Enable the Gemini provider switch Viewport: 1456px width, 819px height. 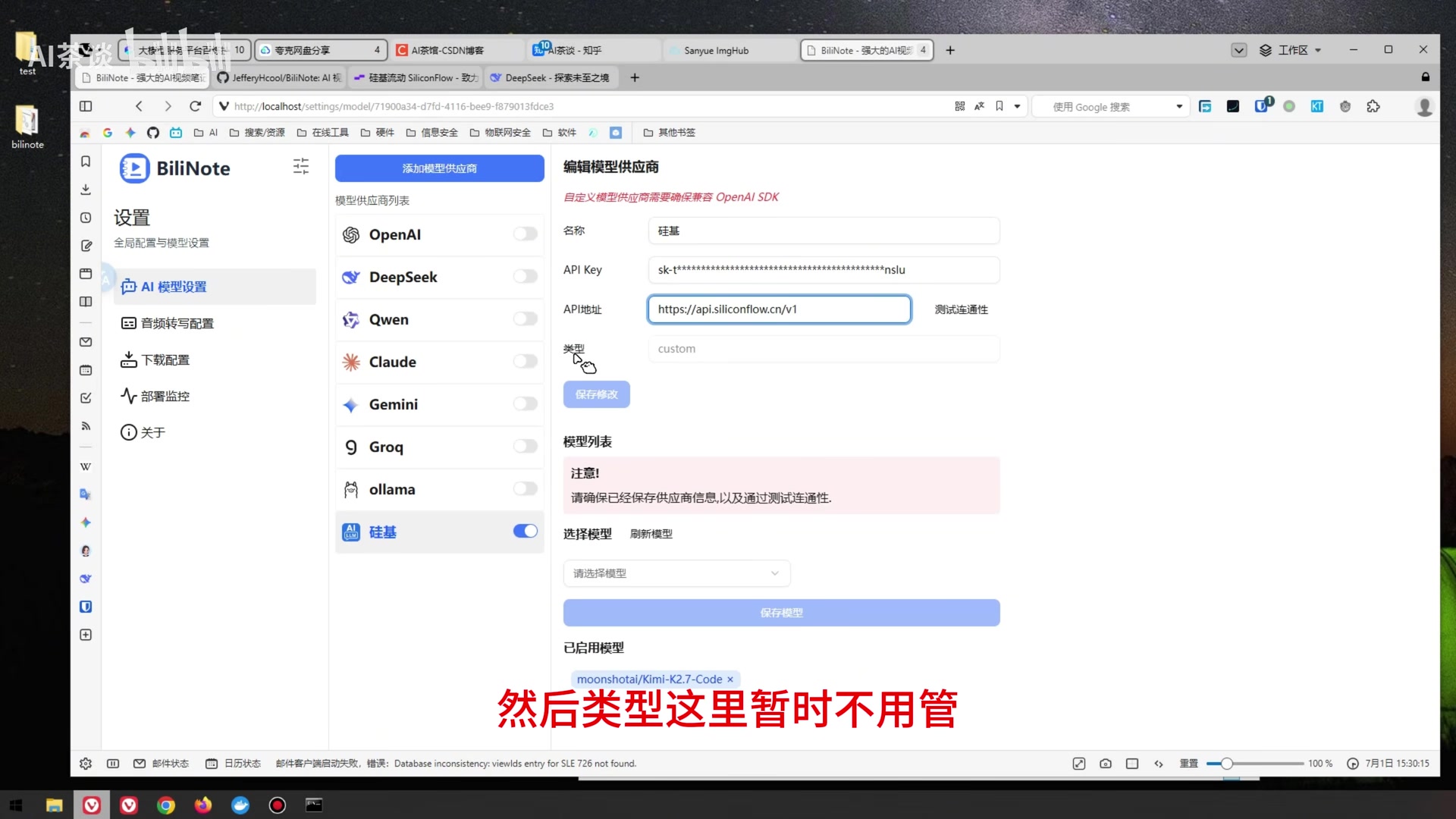(x=526, y=404)
